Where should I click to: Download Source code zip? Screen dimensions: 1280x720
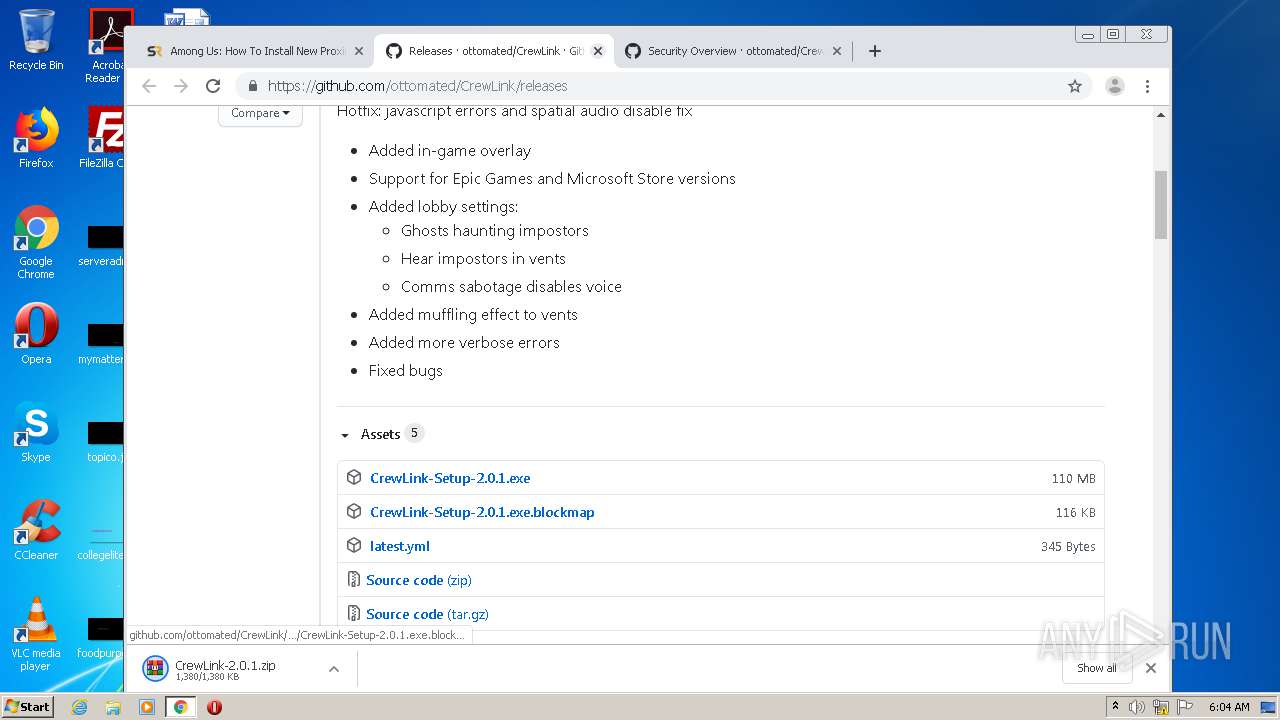419,580
